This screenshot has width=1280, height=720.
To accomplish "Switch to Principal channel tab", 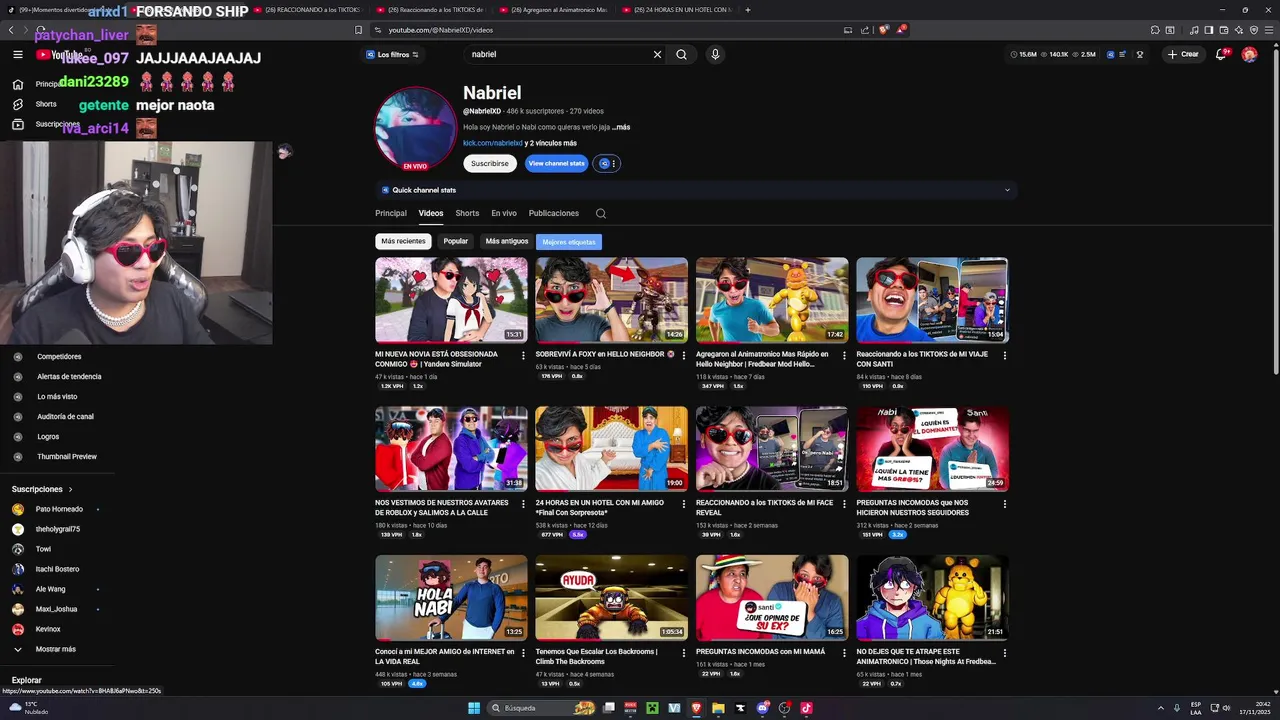I will 391,213.
